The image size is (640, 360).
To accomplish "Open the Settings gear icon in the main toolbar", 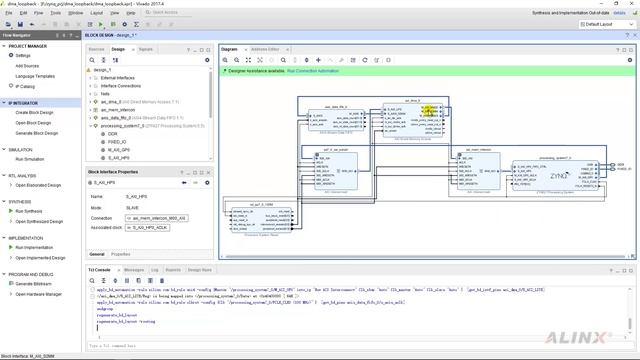I will pos(124,24).
